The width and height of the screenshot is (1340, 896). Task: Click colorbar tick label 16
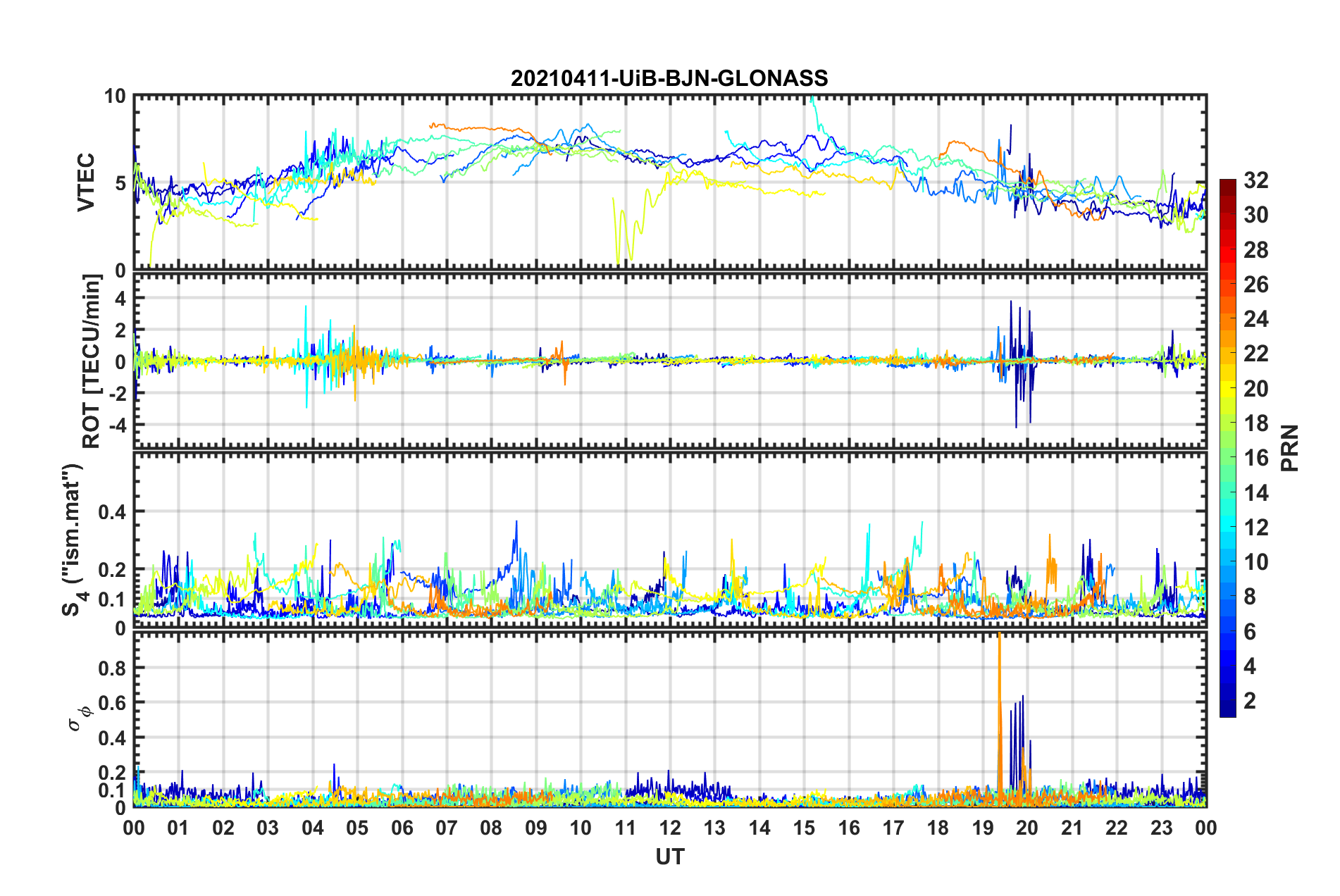pos(1255,458)
